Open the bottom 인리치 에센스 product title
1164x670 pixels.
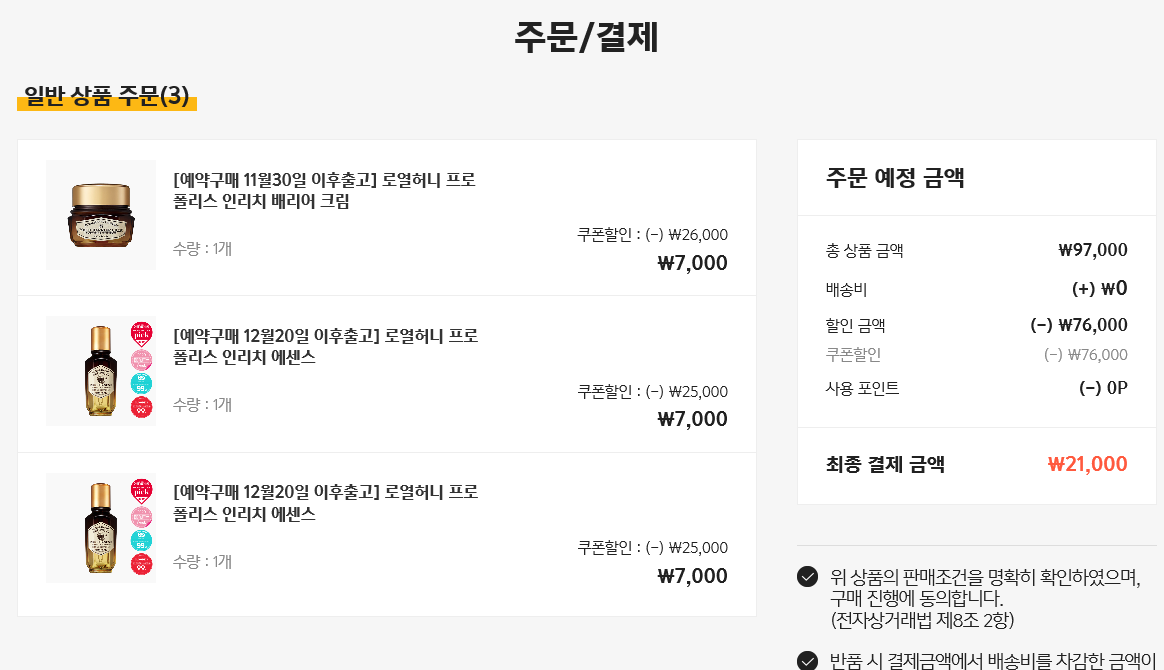click(325, 503)
